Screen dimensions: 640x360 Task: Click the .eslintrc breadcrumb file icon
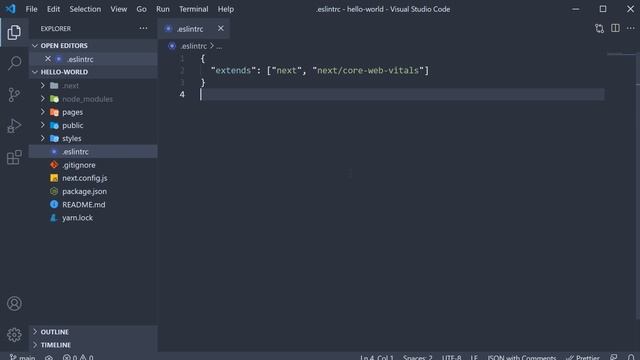coord(172,46)
